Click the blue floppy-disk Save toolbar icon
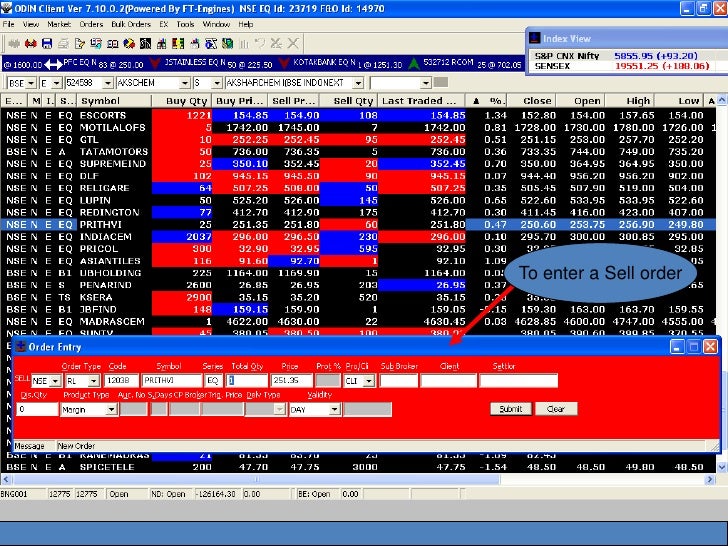 pyautogui.click(x=47, y=44)
